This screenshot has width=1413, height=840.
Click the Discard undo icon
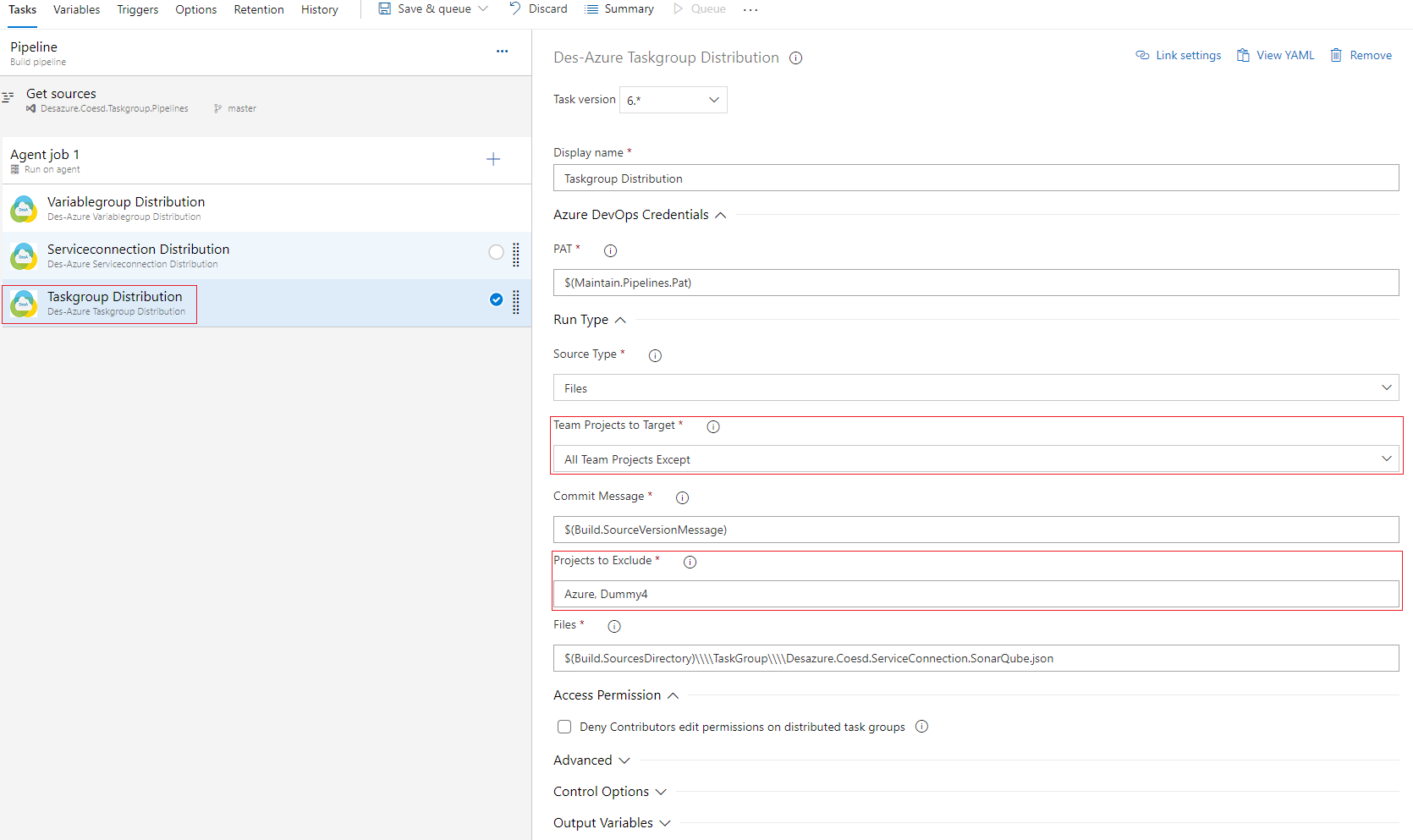click(514, 8)
